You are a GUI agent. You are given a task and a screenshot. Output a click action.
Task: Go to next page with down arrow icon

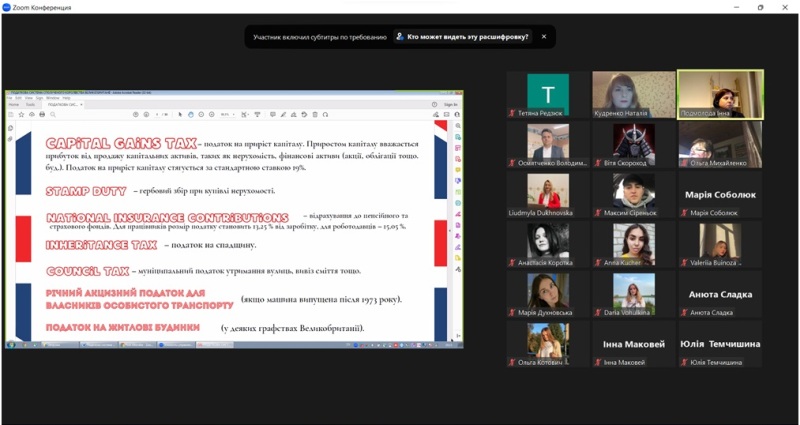[146, 114]
